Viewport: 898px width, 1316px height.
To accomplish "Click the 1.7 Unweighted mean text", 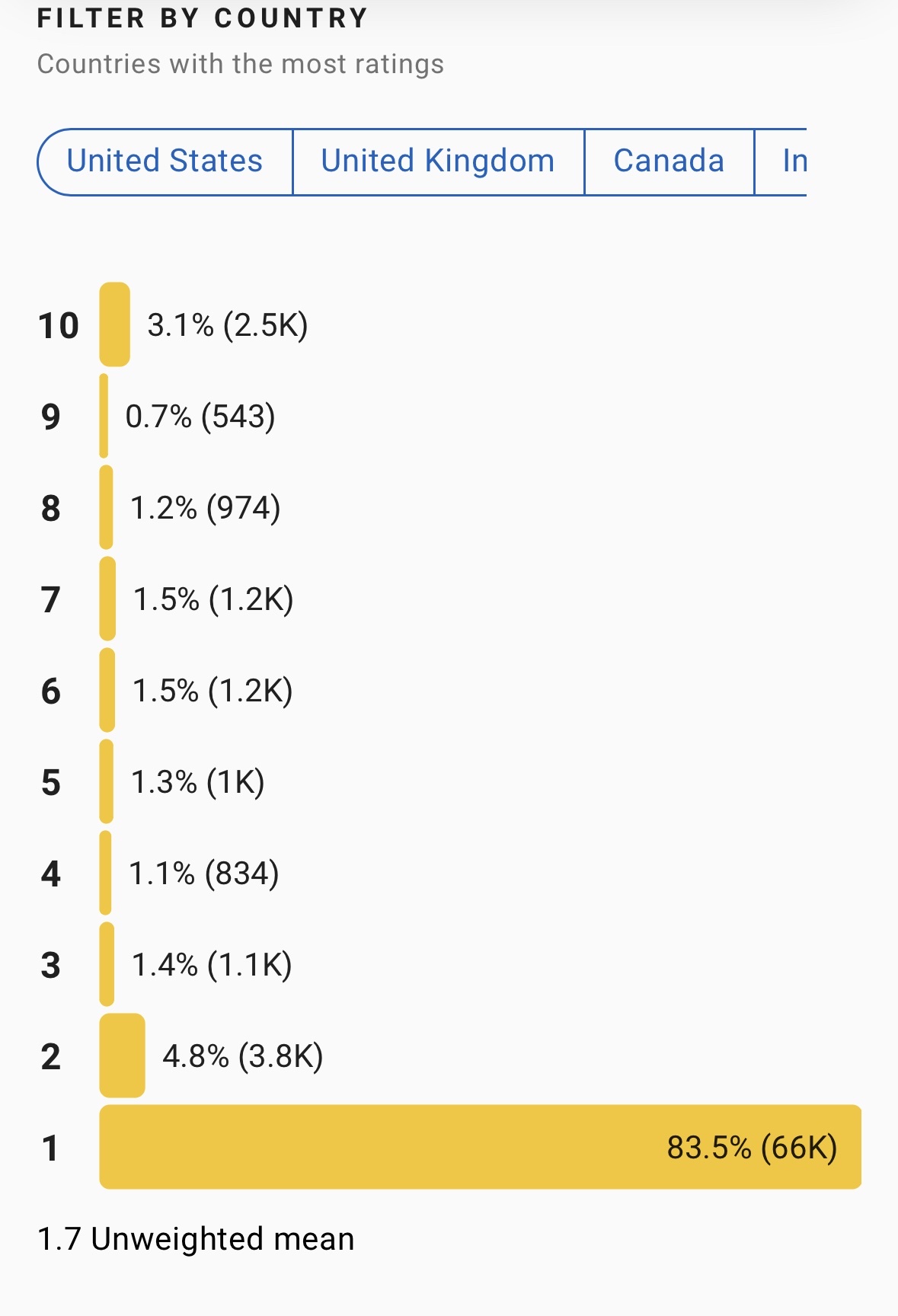I will 196,1239.
